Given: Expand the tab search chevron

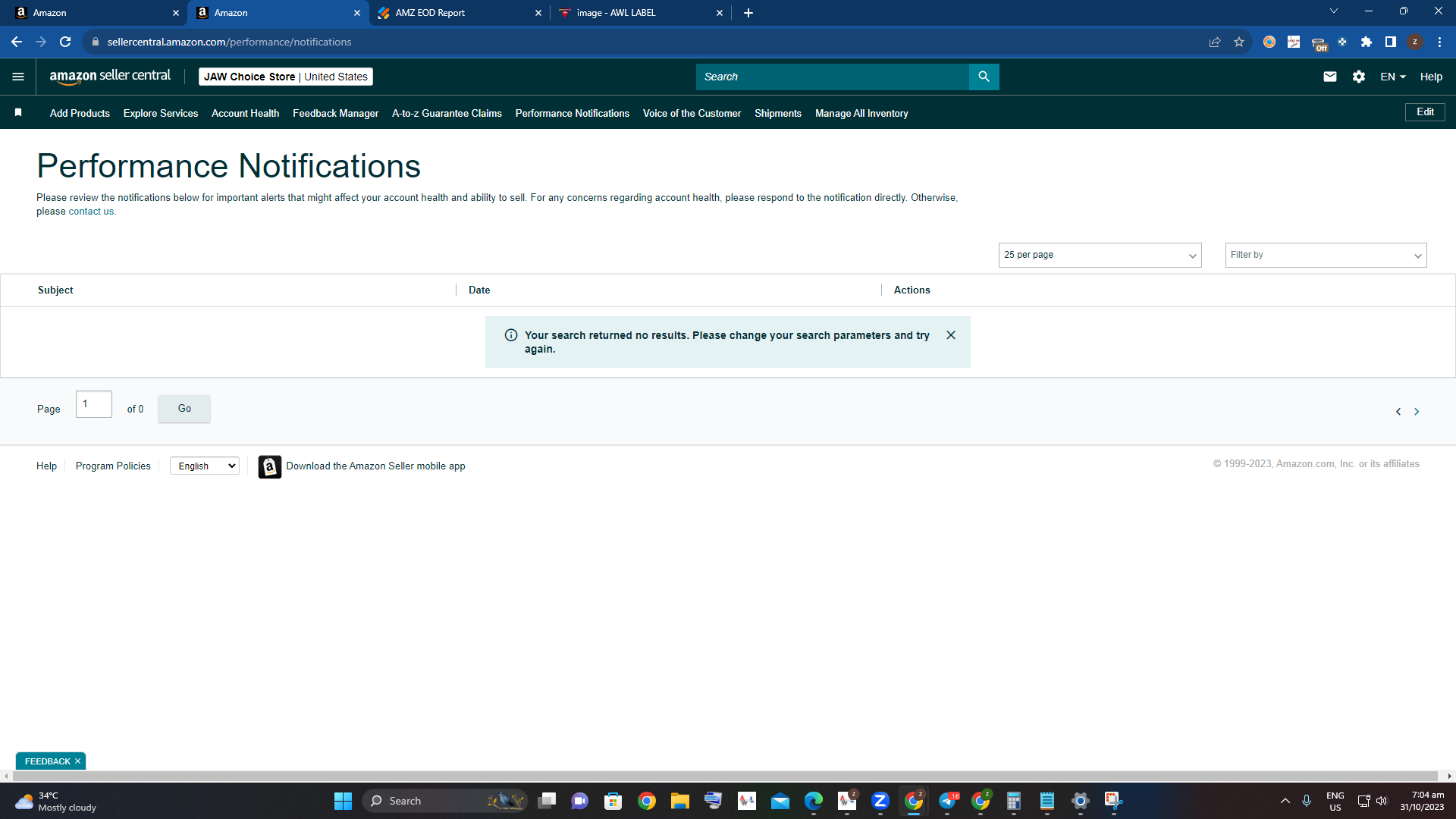Looking at the screenshot, I should pos(1334,11).
